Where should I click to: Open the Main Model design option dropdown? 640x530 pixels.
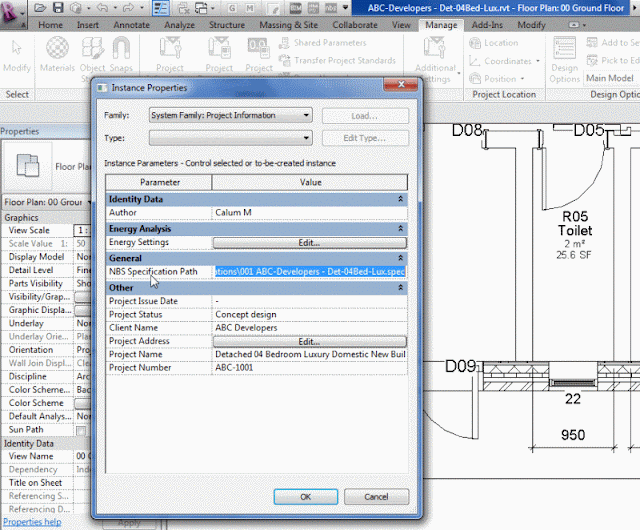point(611,78)
